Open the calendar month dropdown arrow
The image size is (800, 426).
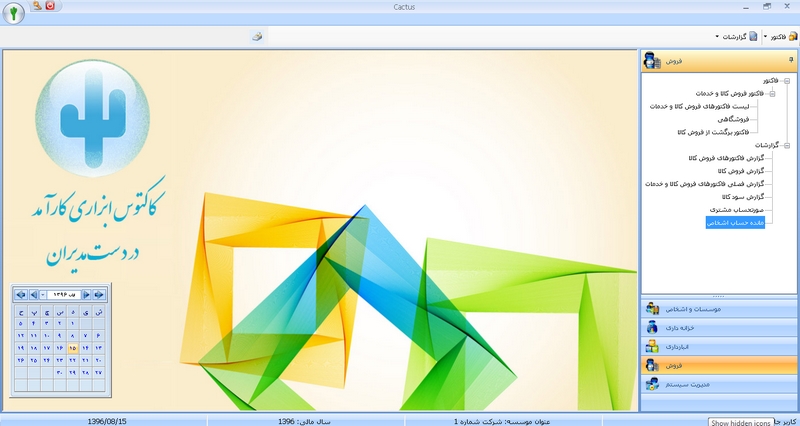pyautogui.click(x=43, y=294)
